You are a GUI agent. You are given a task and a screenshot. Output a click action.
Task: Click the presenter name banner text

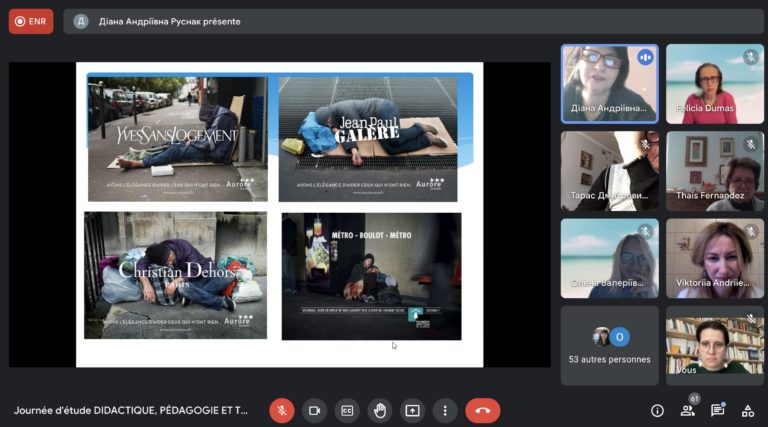click(x=169, y=22)
